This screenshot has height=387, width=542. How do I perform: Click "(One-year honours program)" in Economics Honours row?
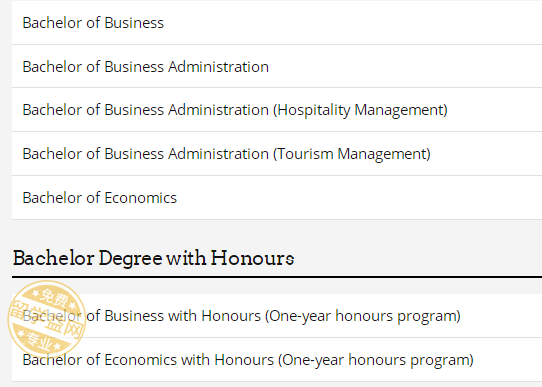pyautogui.click(x=376, y=360)
